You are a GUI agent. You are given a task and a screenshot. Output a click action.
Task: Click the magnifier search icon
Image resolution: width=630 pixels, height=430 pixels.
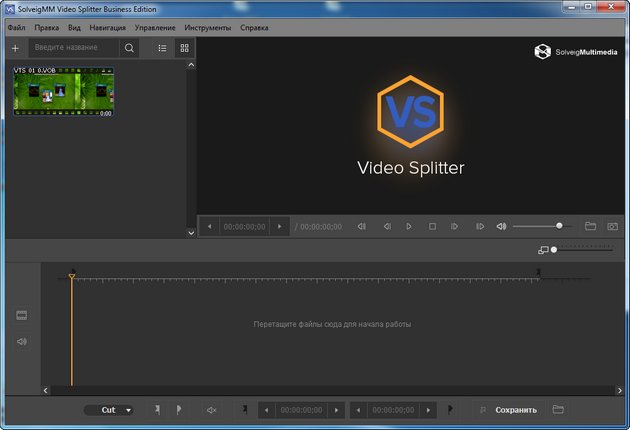(x=129, y=48)
